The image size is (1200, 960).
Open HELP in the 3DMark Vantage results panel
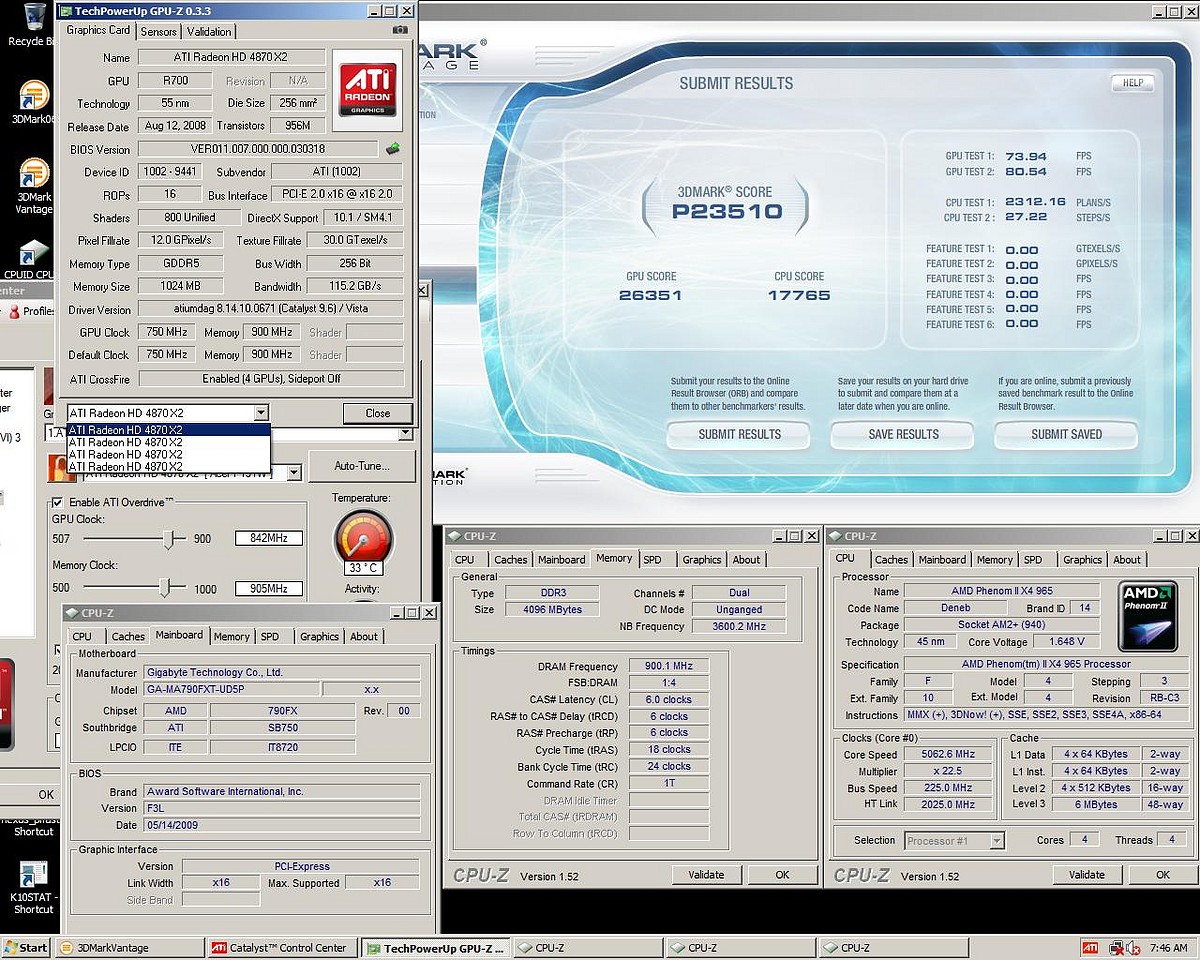pyautogui.click(x=1132, y=83)
